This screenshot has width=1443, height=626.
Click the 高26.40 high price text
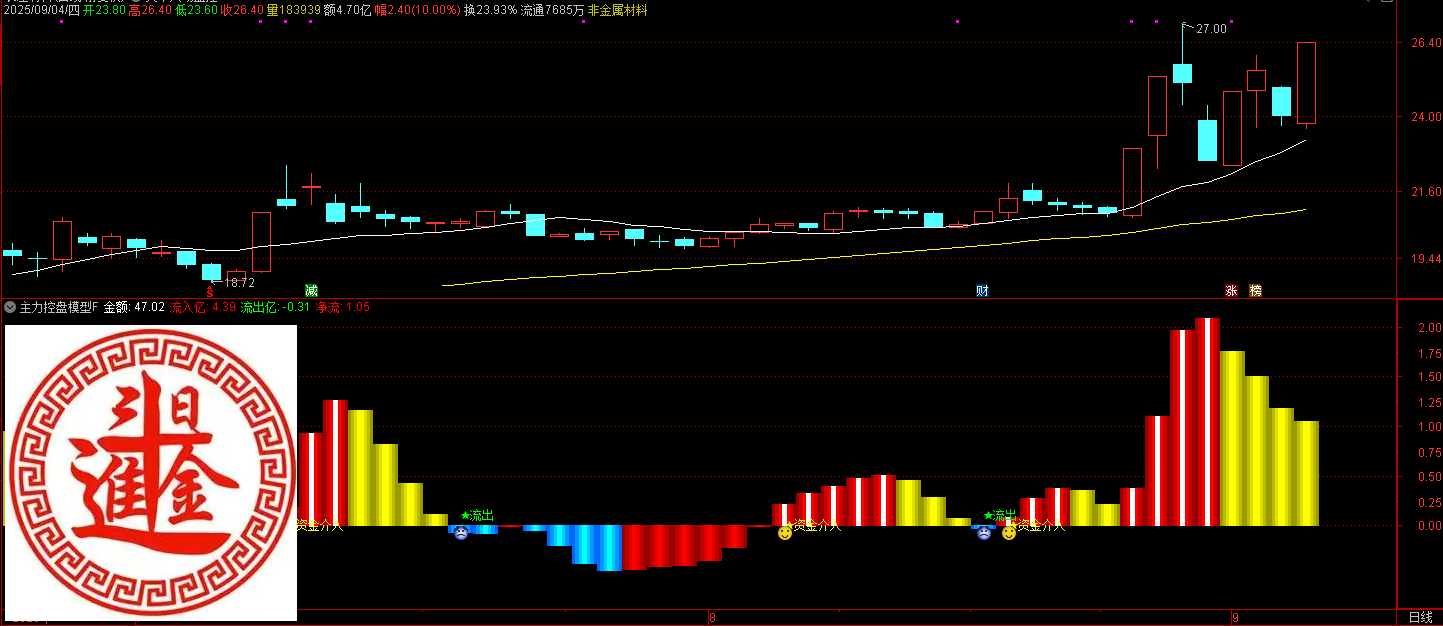pyautogui.click(x=150, y=10)
